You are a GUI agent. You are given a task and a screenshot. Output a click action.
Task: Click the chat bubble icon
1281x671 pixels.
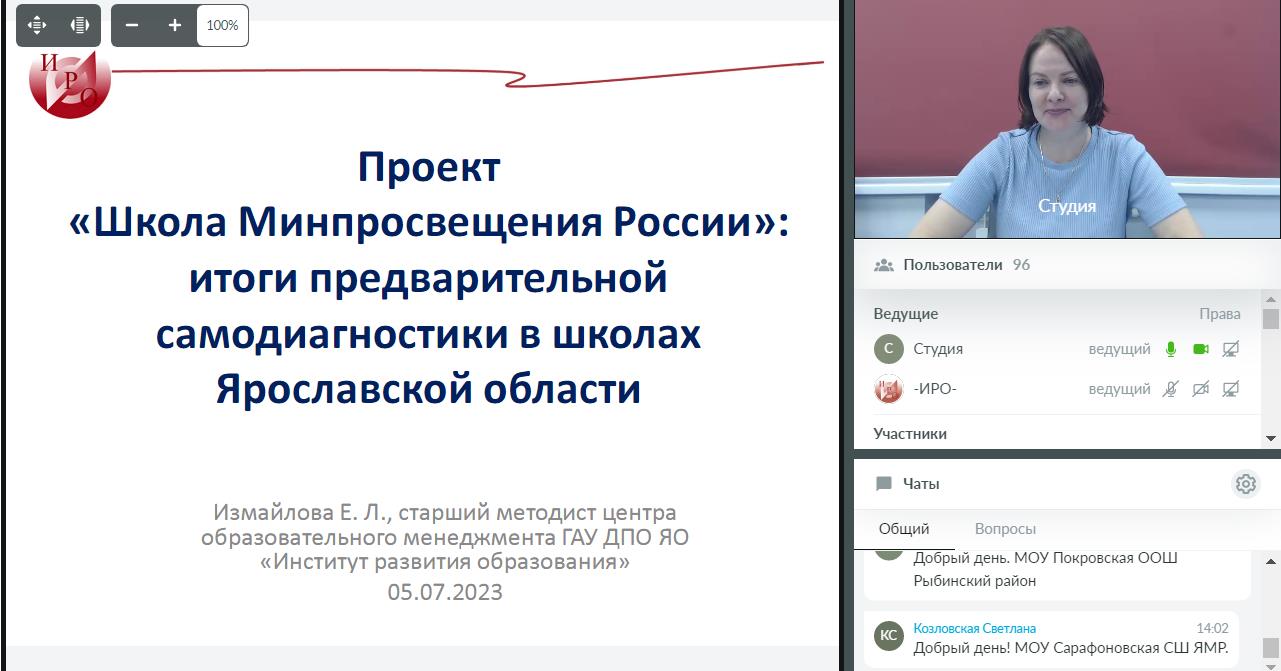(883, 484)
